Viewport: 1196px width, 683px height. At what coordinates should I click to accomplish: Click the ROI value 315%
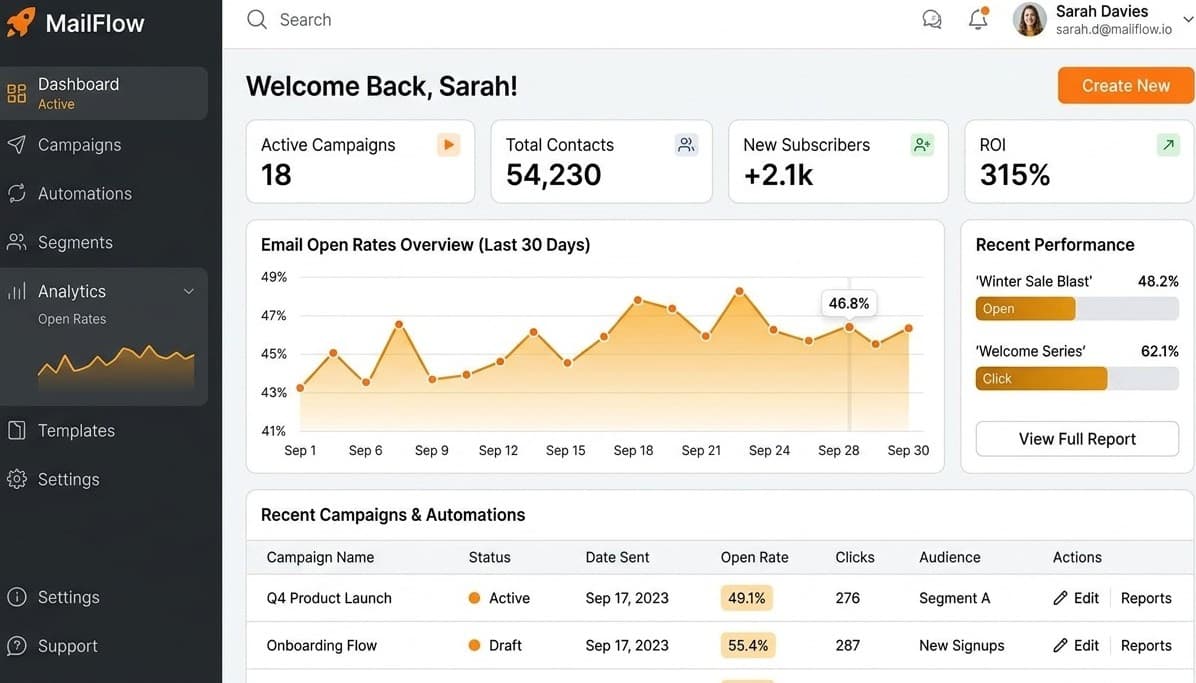click(x=1014, y=175)
